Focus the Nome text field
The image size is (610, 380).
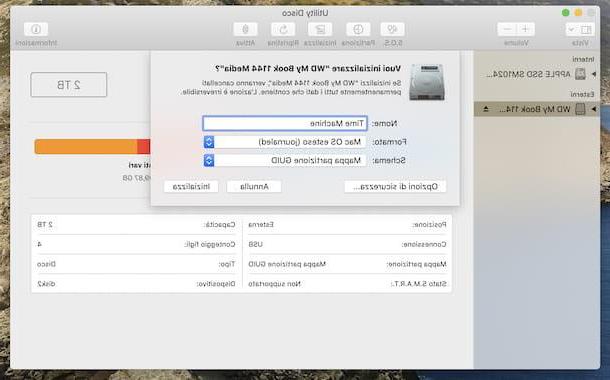285,123
